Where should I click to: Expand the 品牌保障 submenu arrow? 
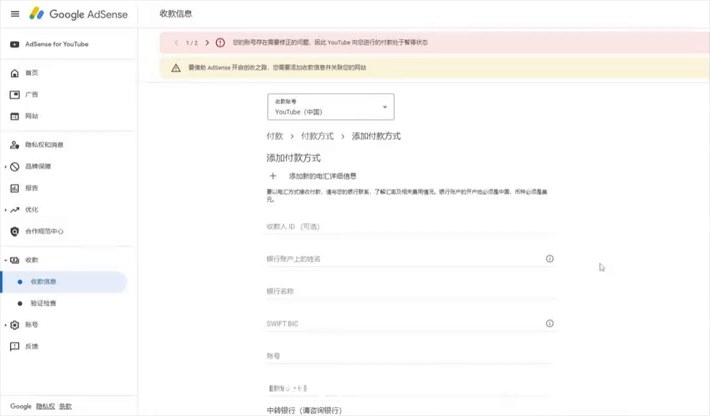pyautogui.click(x=5, y=167)
